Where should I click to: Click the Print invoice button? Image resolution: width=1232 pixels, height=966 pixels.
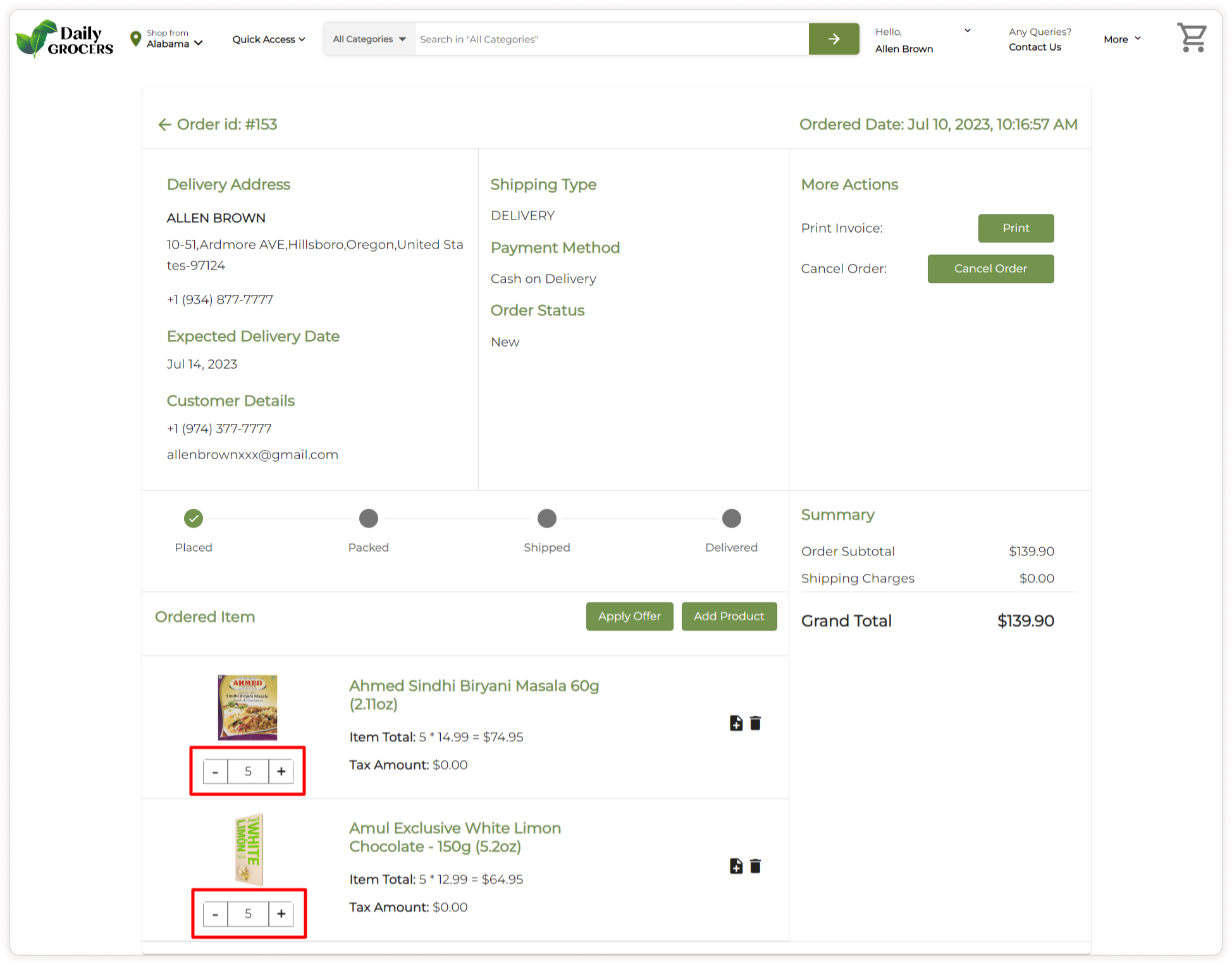point(1016,228)
